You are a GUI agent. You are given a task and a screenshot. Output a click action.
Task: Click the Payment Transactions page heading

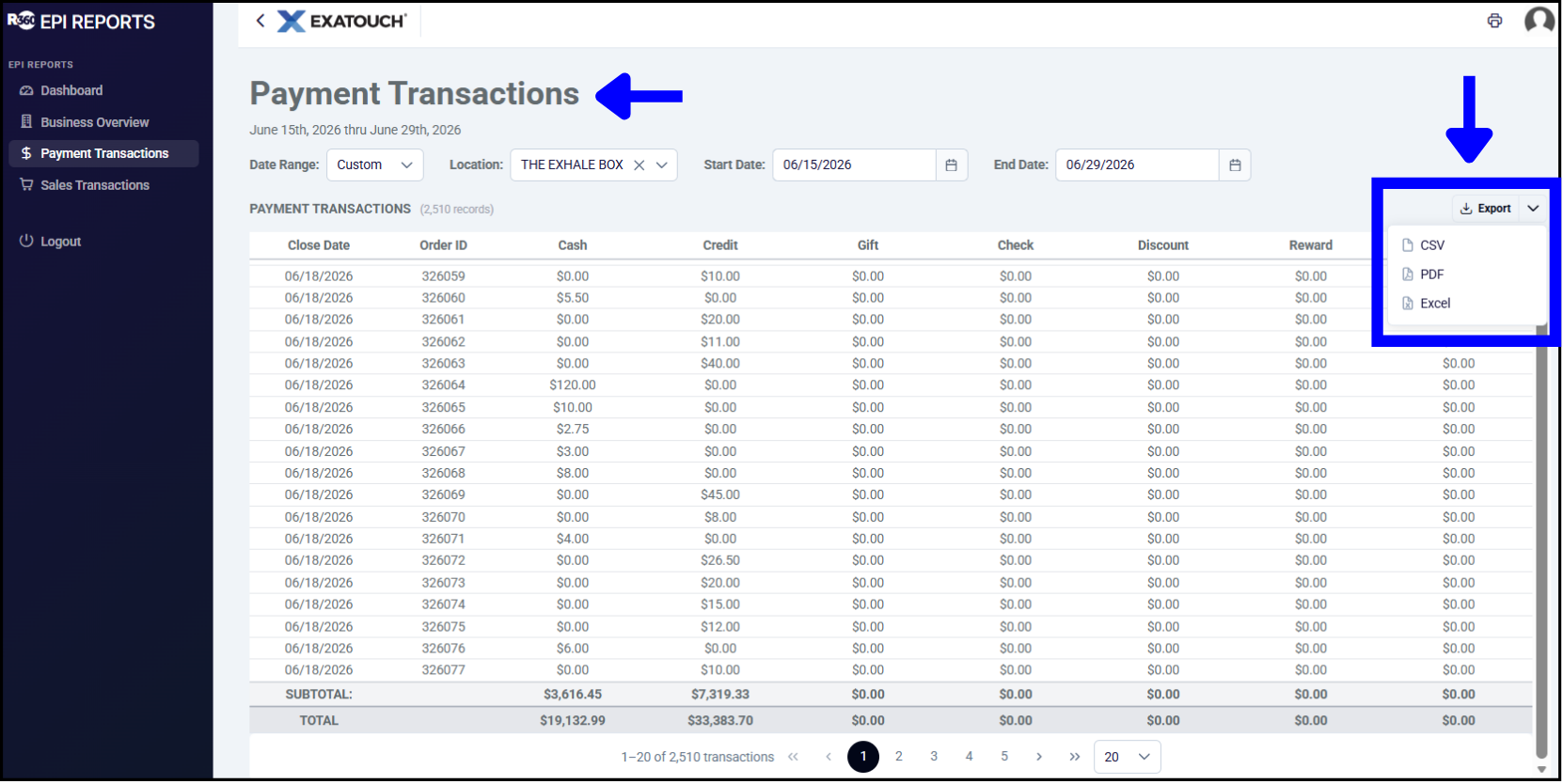coord(415,94)
